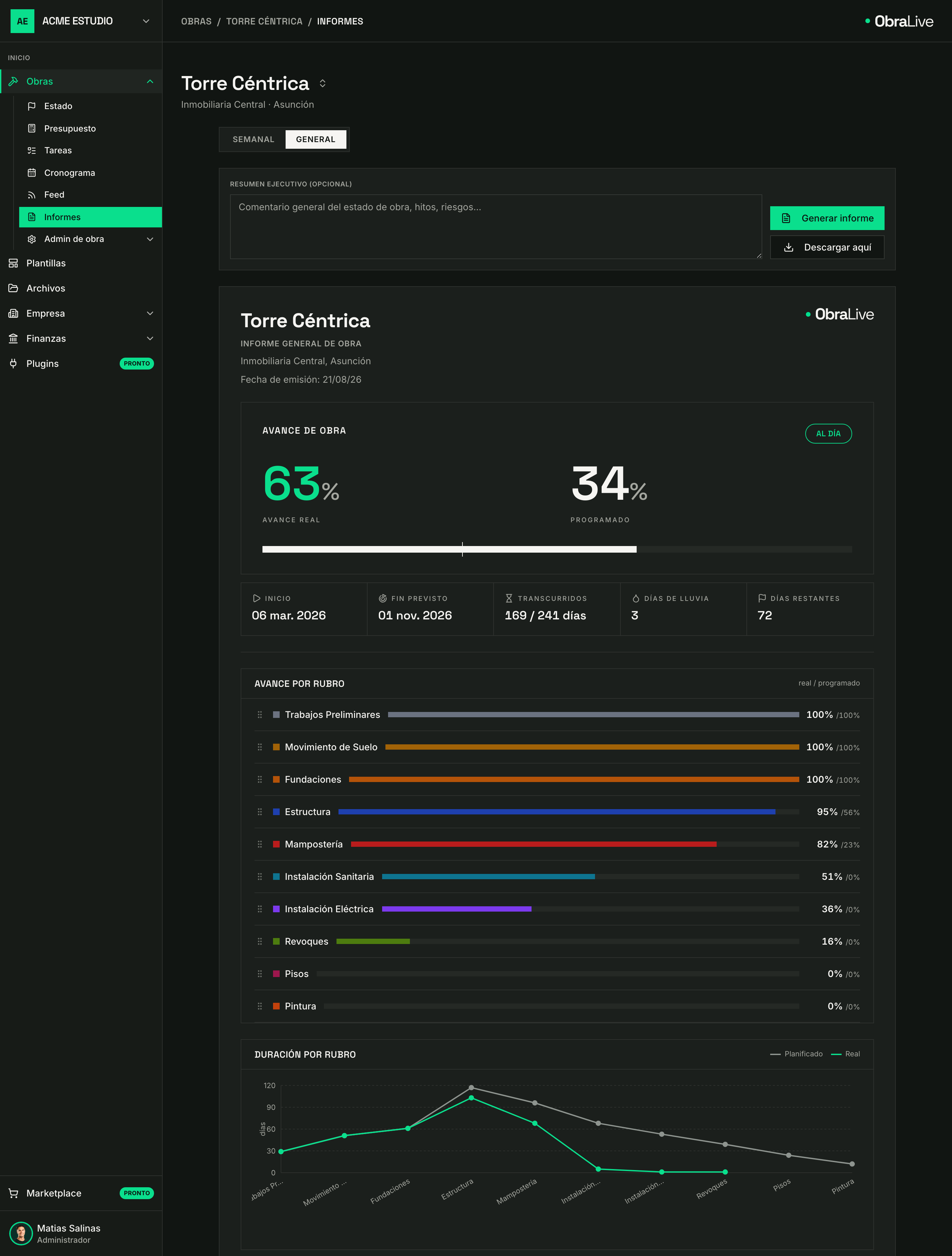The height and width of the screenshot is (1256, 952).
Task: Expand the Finanzas menu chevron
Action: [150, 338]
